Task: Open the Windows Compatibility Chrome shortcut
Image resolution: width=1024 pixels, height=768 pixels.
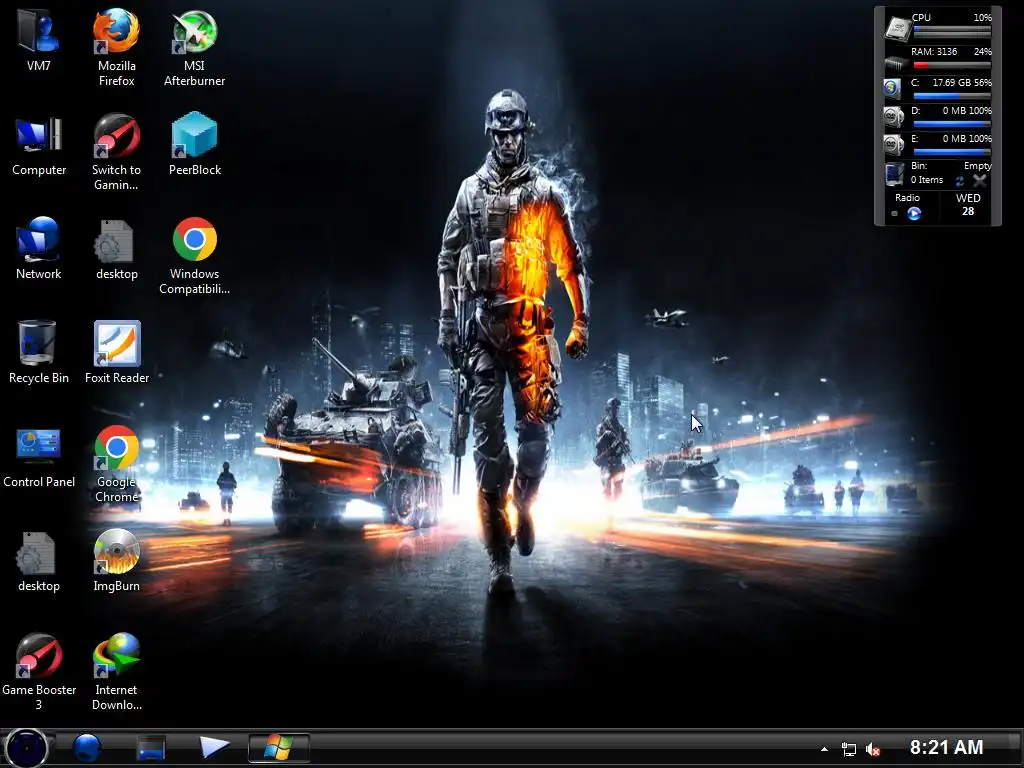Action: click(x=194, y=256)
